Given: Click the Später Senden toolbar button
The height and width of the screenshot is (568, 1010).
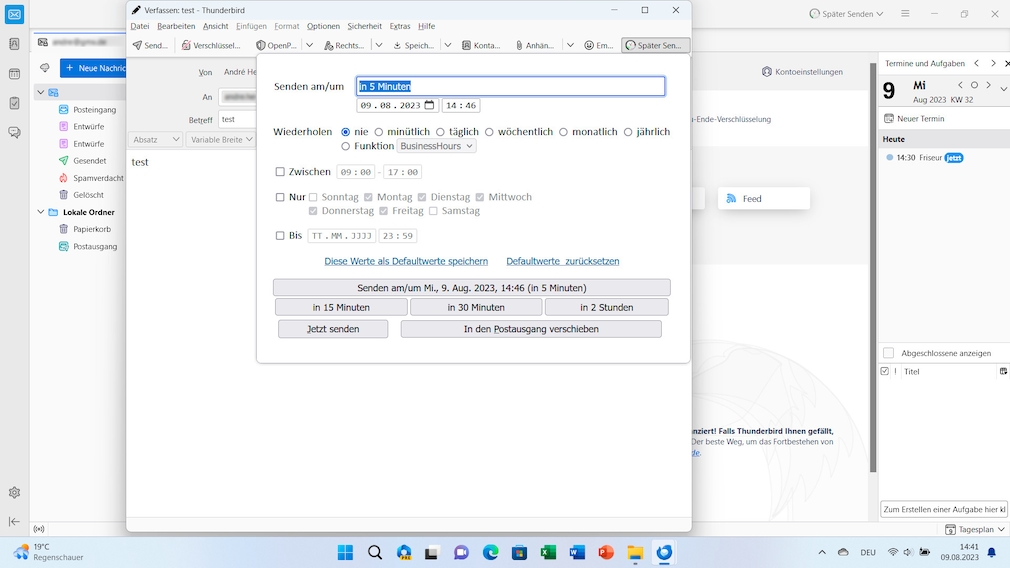Looking at the screenshot, I should click(655, 45).
